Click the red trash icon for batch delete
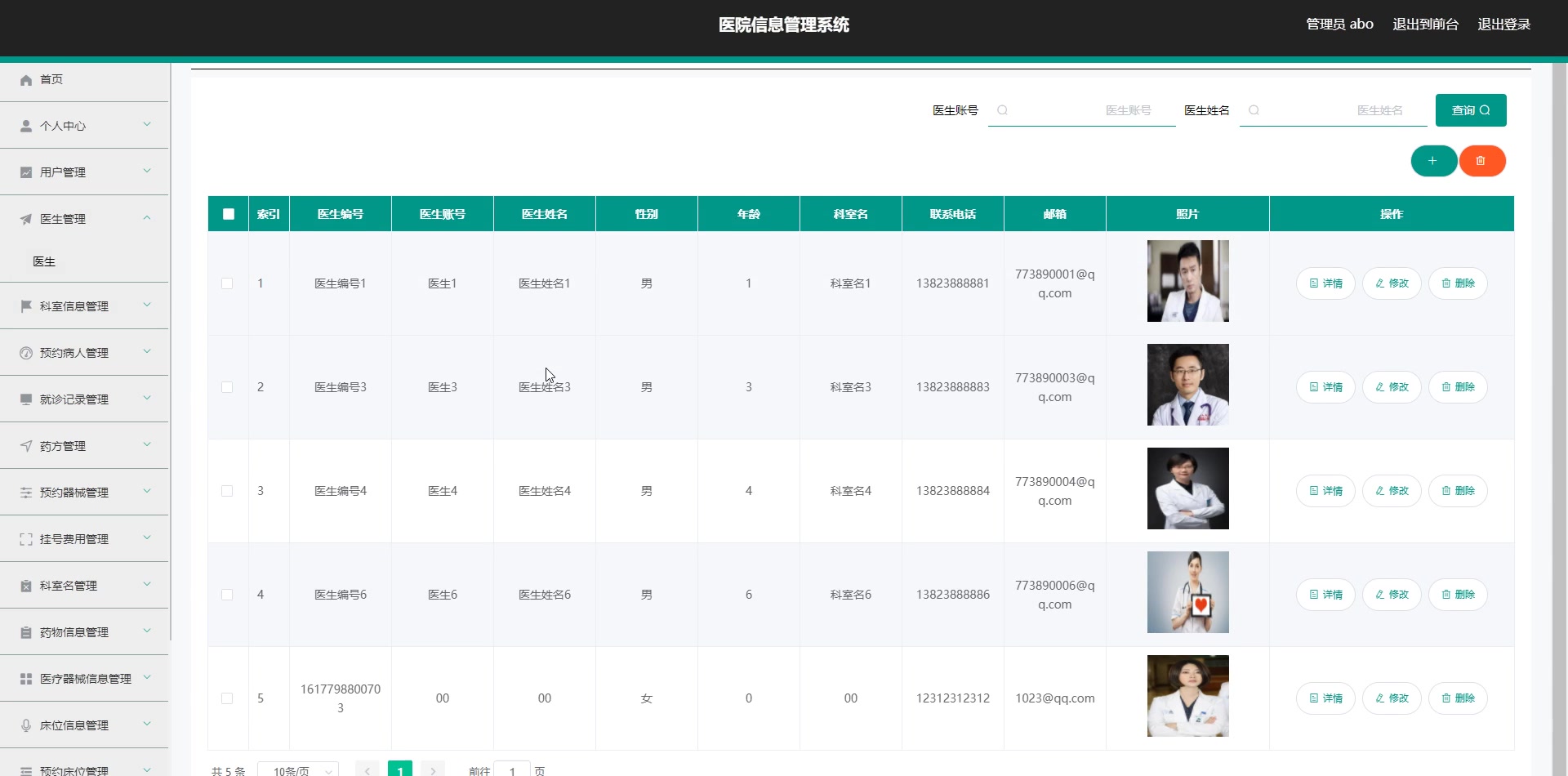The width and height of the screenshot is (1568, 776). pyautogui.click(x=1482, y=161)
